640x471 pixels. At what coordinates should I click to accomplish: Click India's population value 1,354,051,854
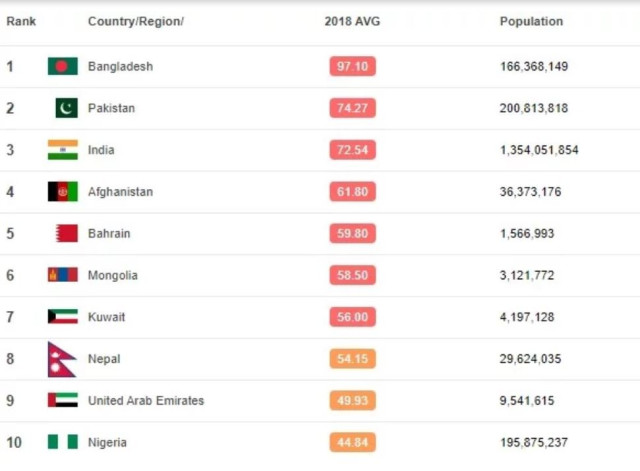[539, 150]
